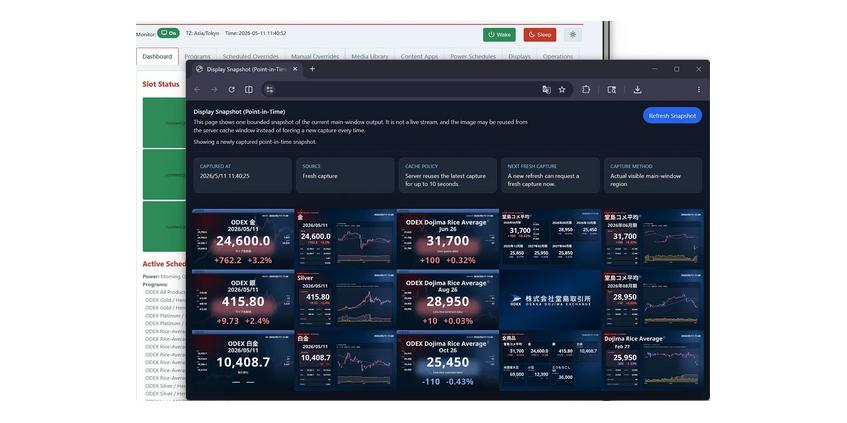Click the Dojima Rice Average Feb 27 chart tile
The width and height of the screenshot is (847, 423).
point(653,359)
